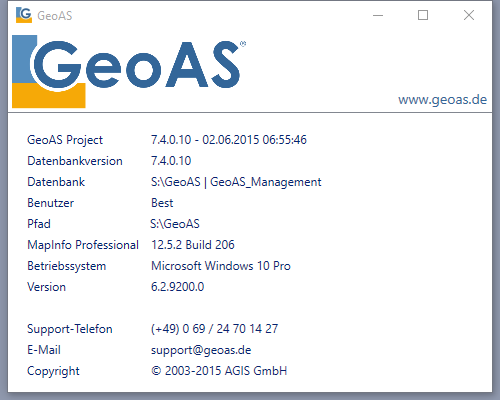Select the version value '6.2.9200.0'
The width and height of the screenshot is (500, 400).
click(x=177, y=287)
